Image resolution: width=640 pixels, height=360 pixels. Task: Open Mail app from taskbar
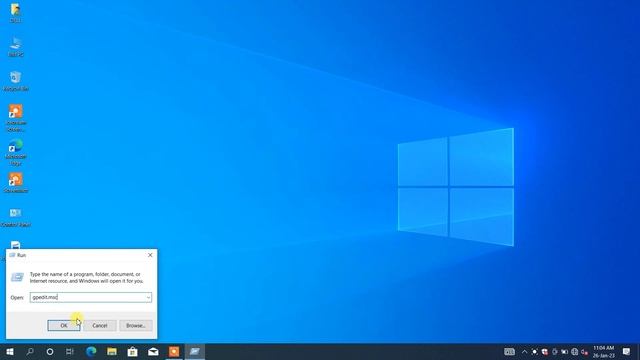click(153, 351)
